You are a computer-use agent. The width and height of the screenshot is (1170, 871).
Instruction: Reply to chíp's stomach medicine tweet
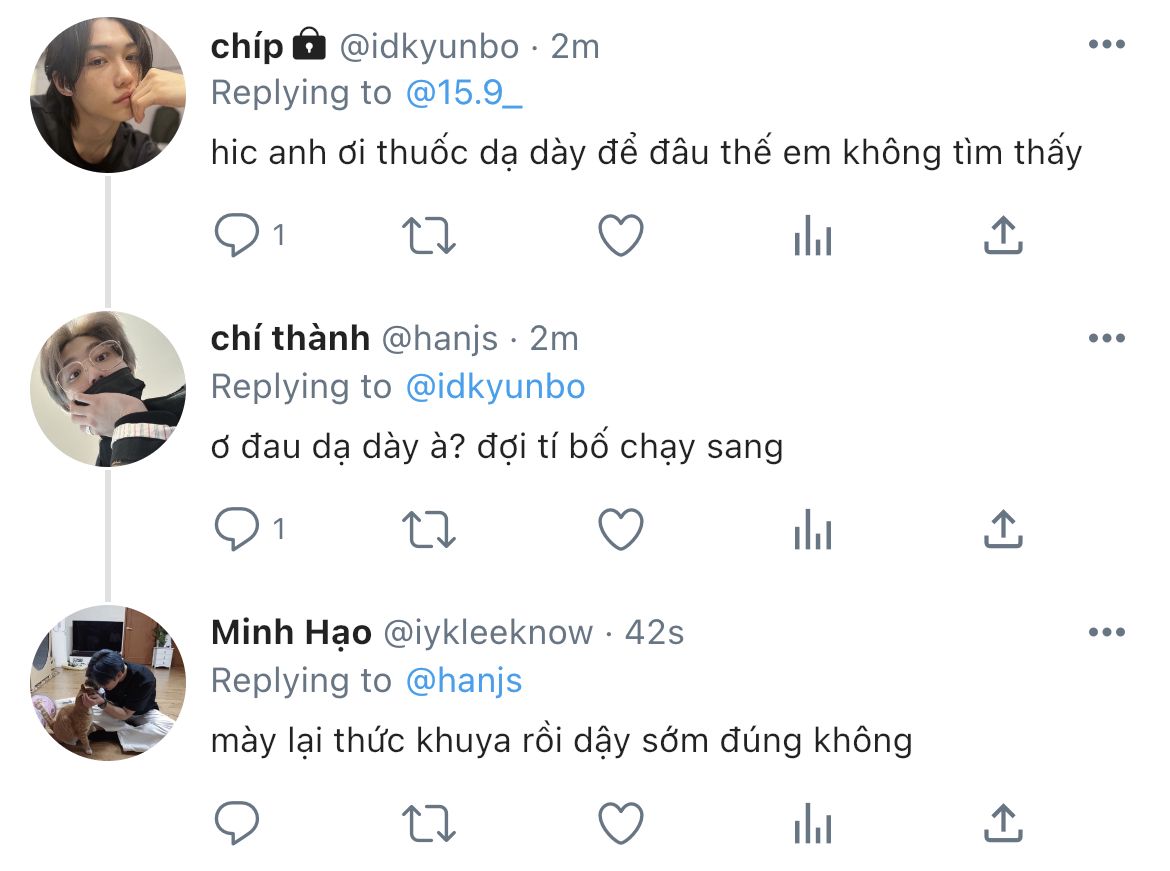237,236
